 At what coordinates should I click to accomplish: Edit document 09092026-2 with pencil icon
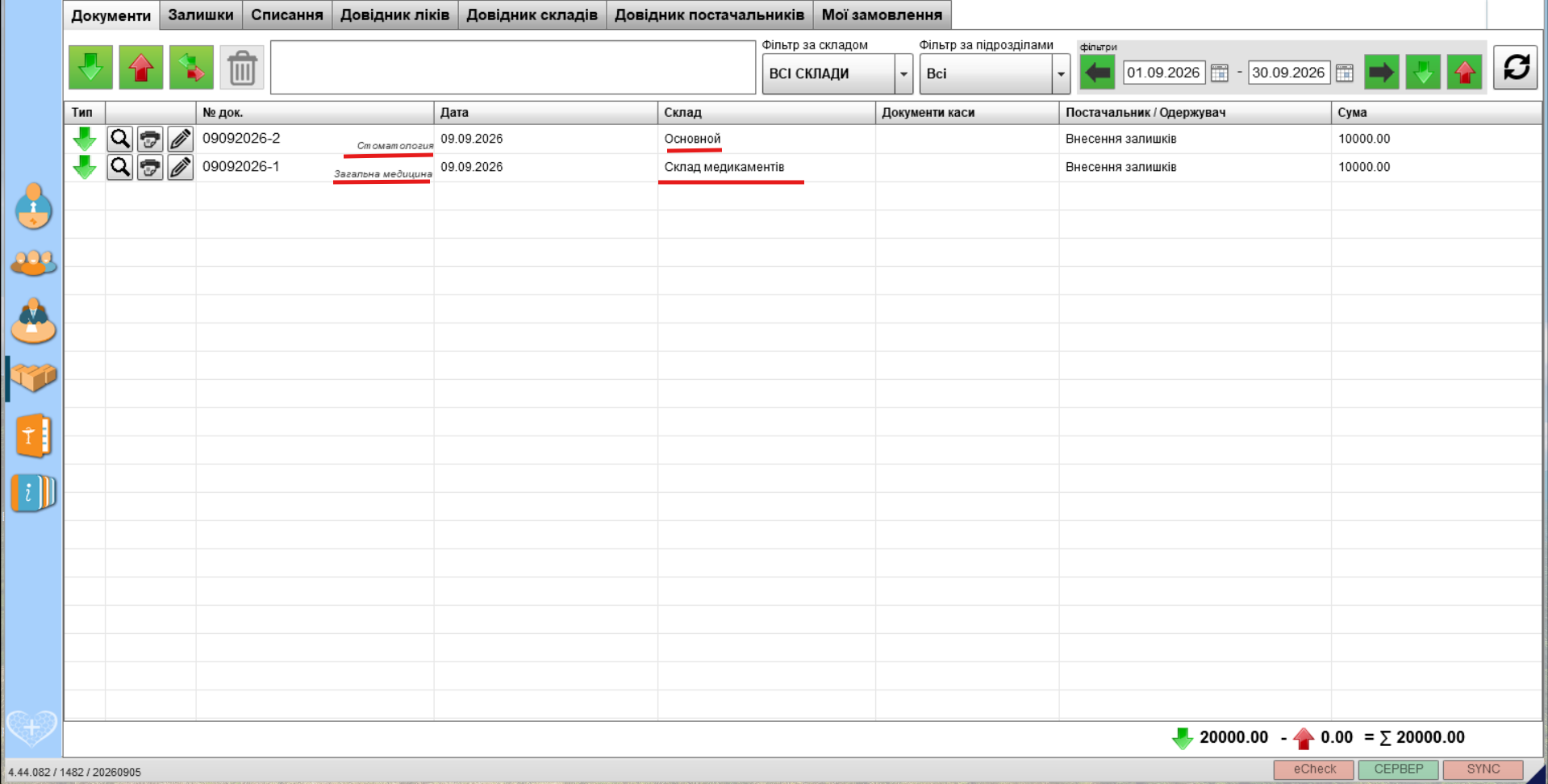181,139
